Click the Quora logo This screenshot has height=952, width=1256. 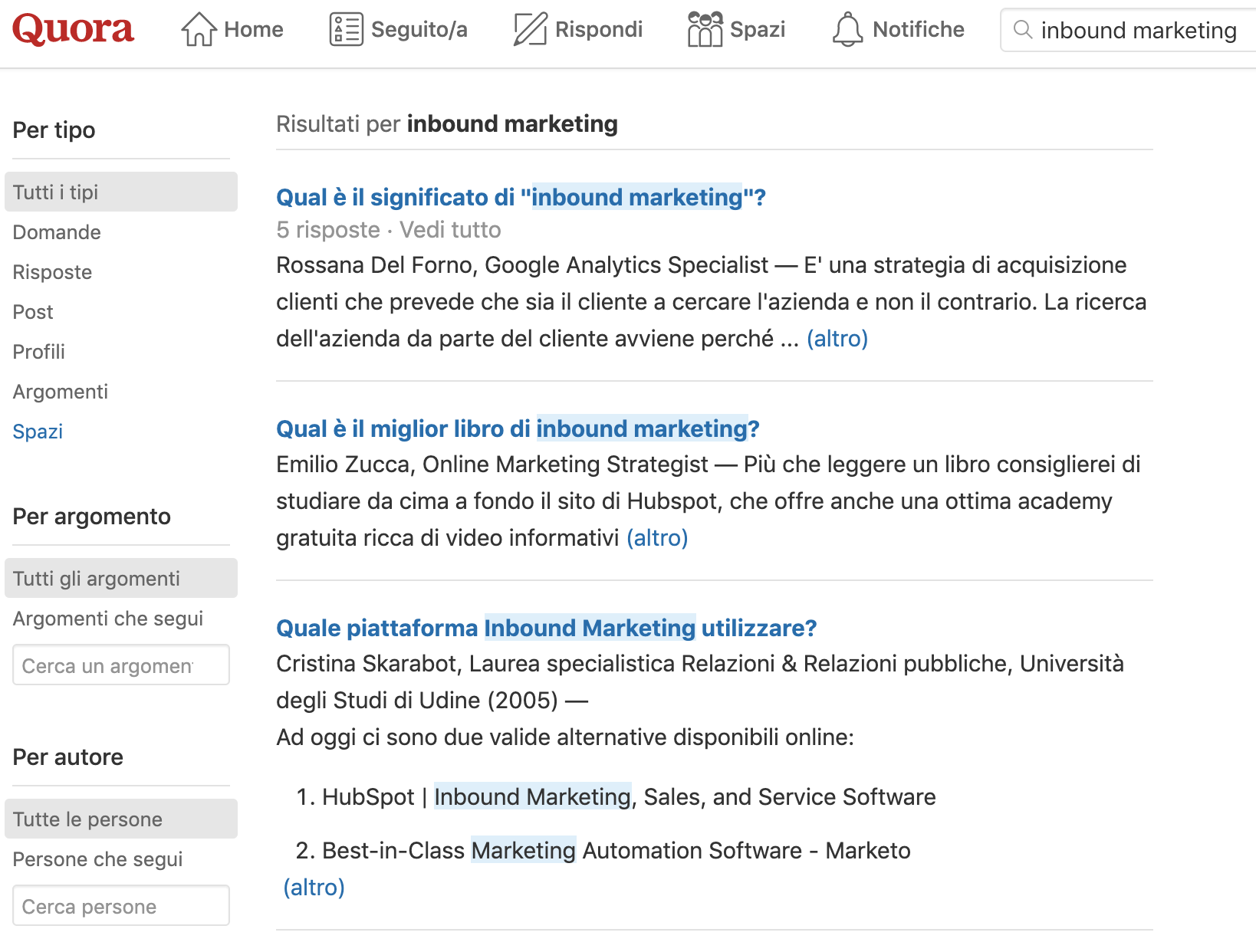tap(74, 30)
